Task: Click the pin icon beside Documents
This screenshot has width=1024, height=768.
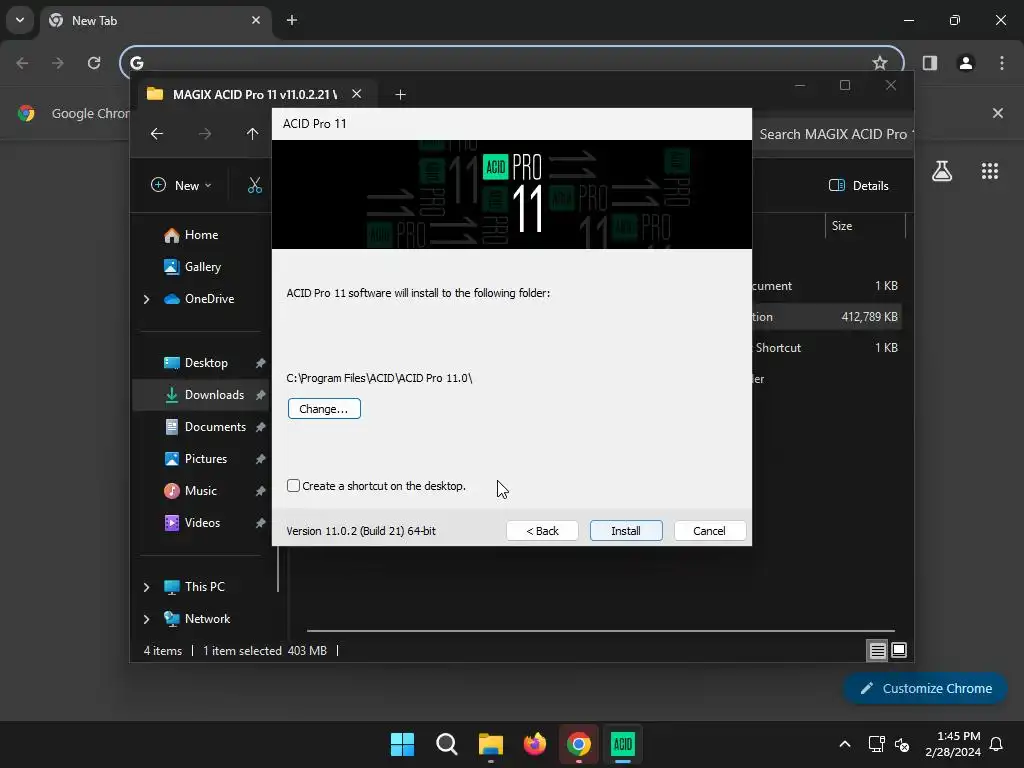Action: click(260, 427)
